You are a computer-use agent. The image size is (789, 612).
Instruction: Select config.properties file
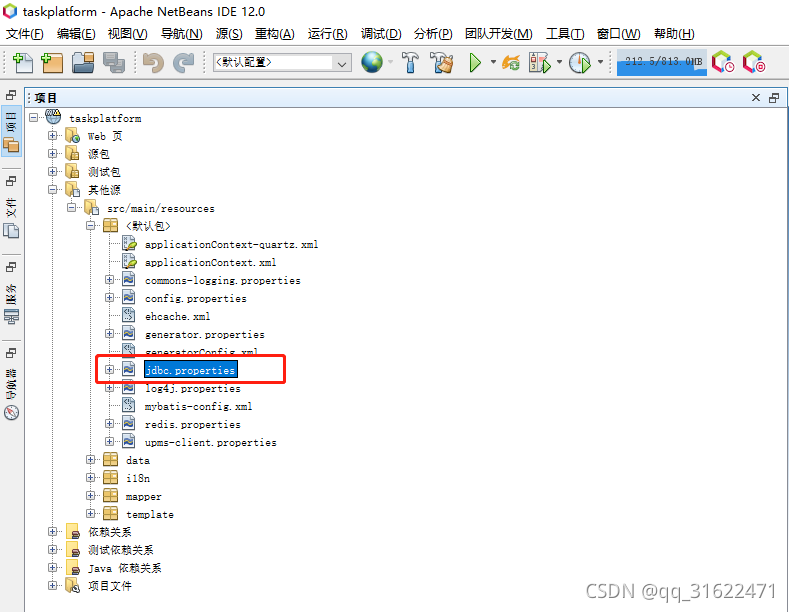click(x=196, y=298)
